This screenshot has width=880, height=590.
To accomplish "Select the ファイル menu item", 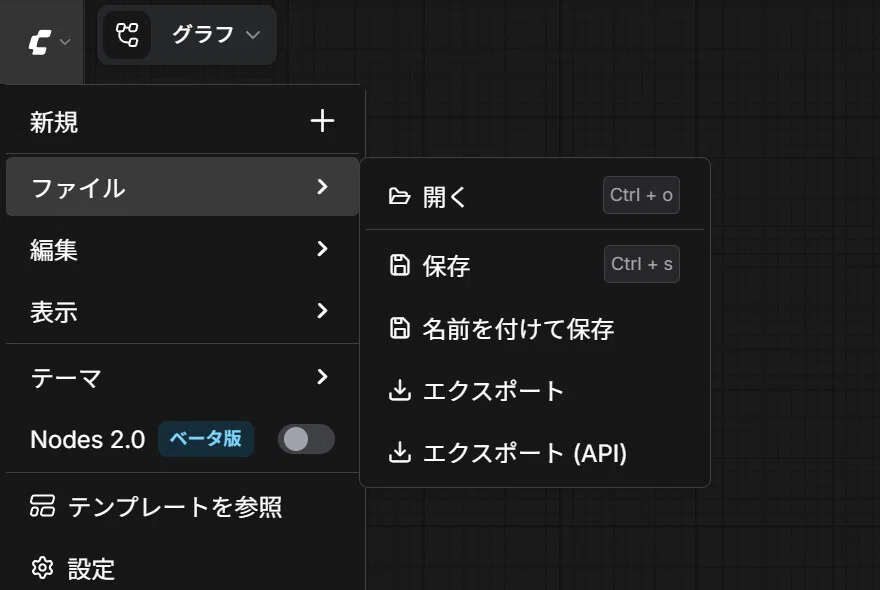I will (x=182, y=187).
